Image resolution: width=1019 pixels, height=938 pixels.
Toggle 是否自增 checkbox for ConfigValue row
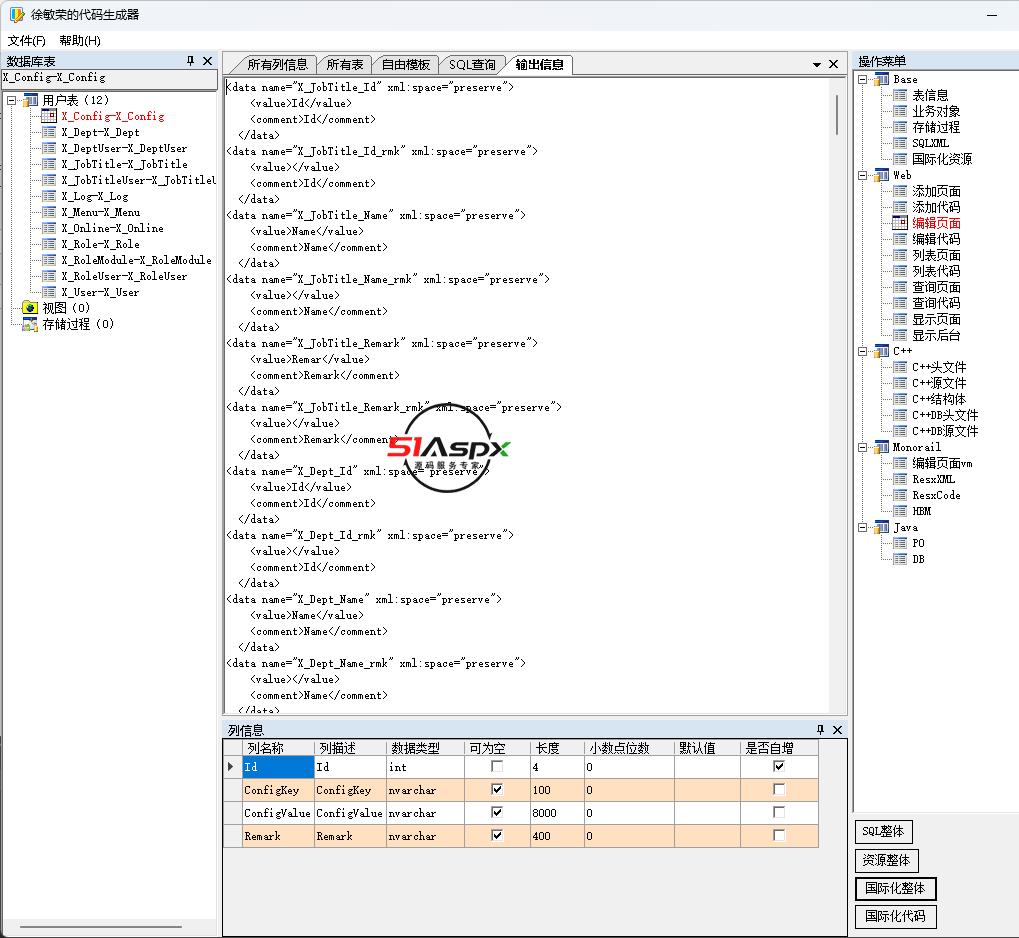pyautogui.click(x=779, y=812)
